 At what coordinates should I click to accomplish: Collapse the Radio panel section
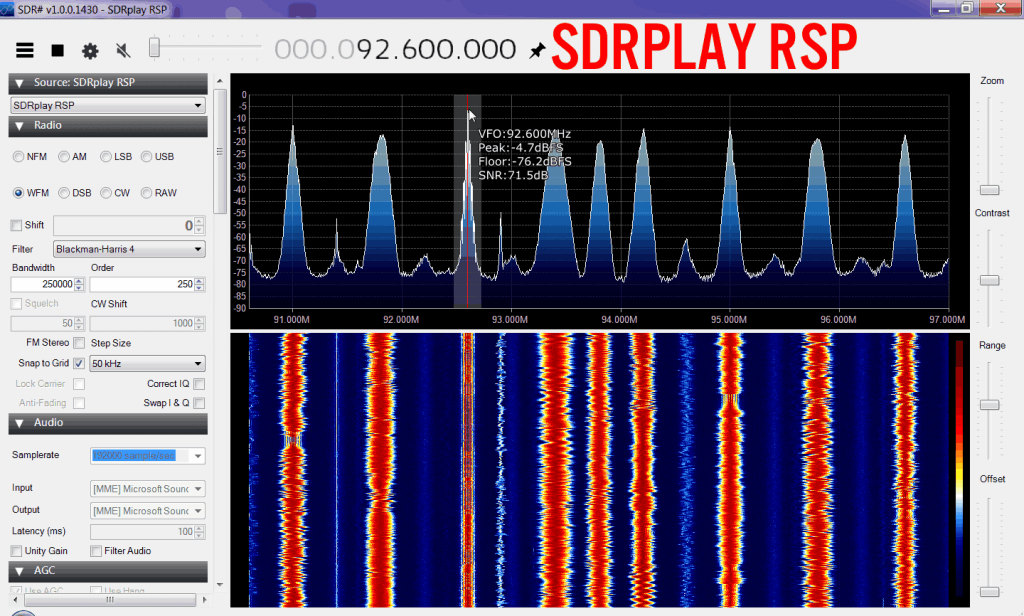20,126
